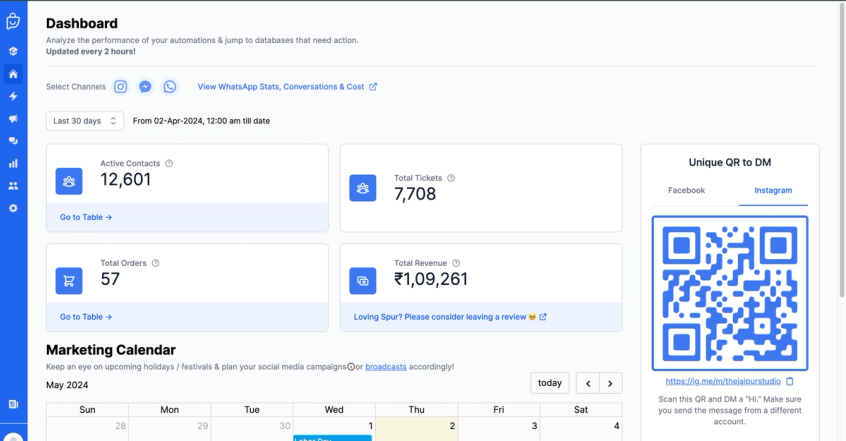Screen dimensions: 846x441
Task: Select Thursday May 2 in calendar
Action: [x=417, y=429]
